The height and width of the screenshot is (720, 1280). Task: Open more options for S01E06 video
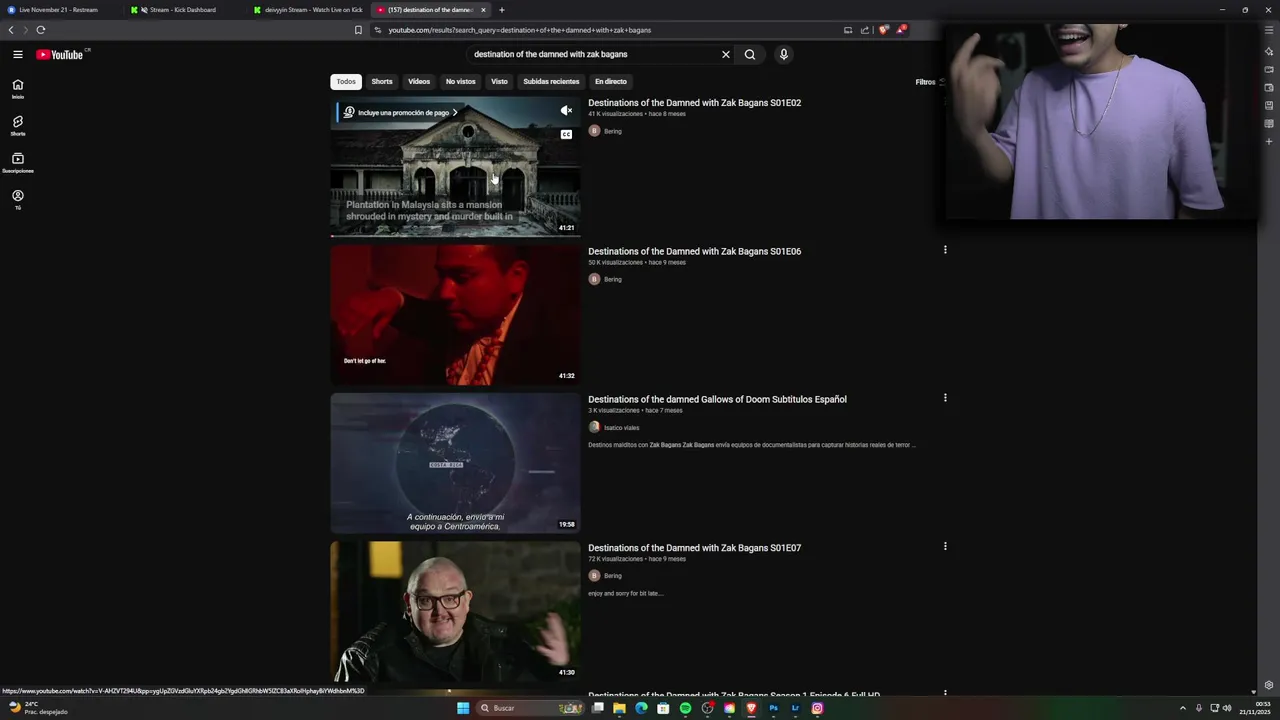point(945,250)
